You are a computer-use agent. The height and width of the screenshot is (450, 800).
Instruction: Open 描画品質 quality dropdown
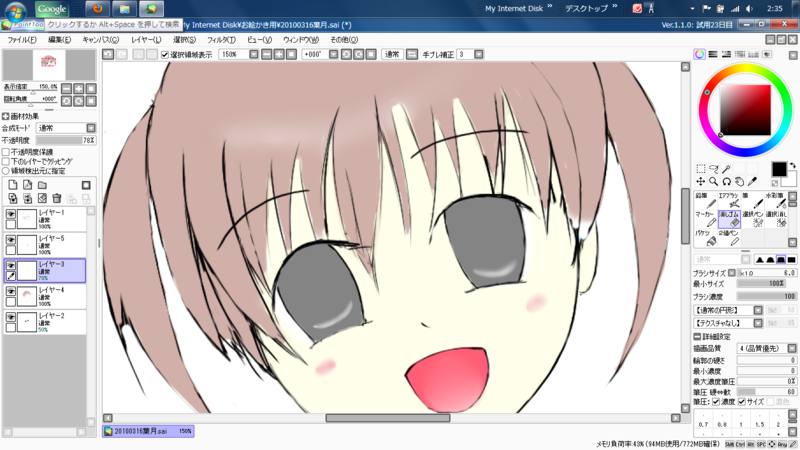792,348
